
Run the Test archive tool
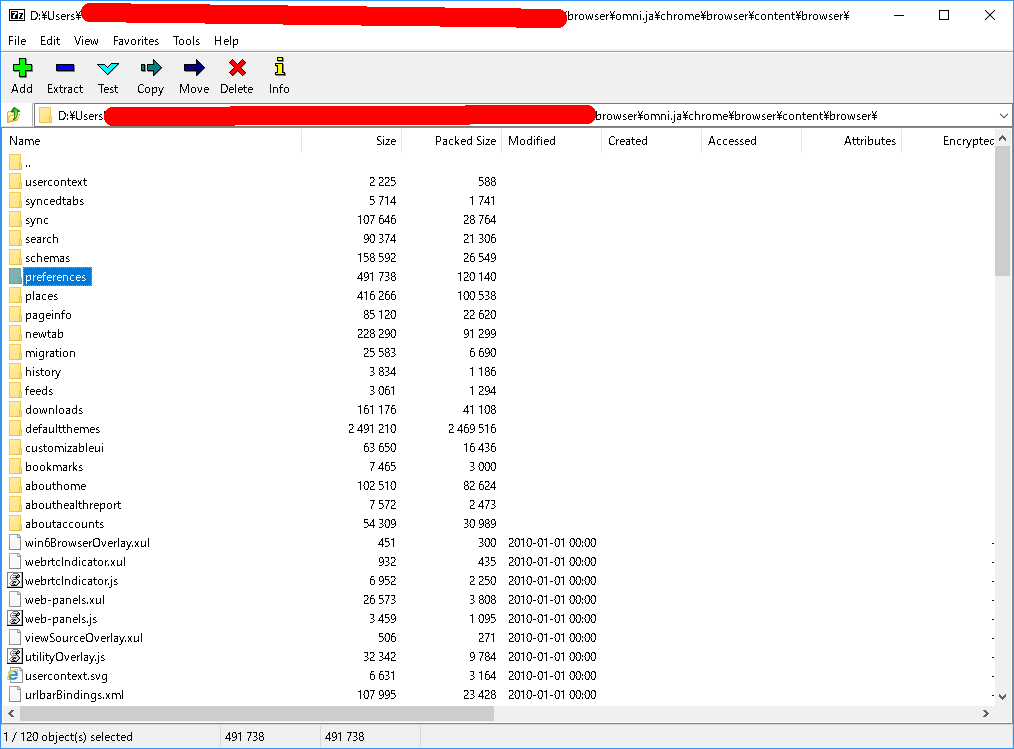107,68
